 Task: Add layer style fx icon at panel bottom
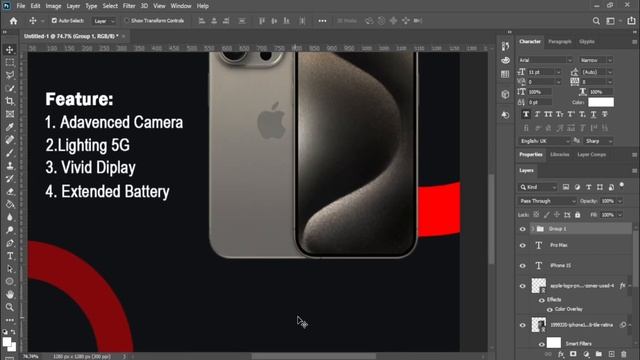tap(561, 354)
